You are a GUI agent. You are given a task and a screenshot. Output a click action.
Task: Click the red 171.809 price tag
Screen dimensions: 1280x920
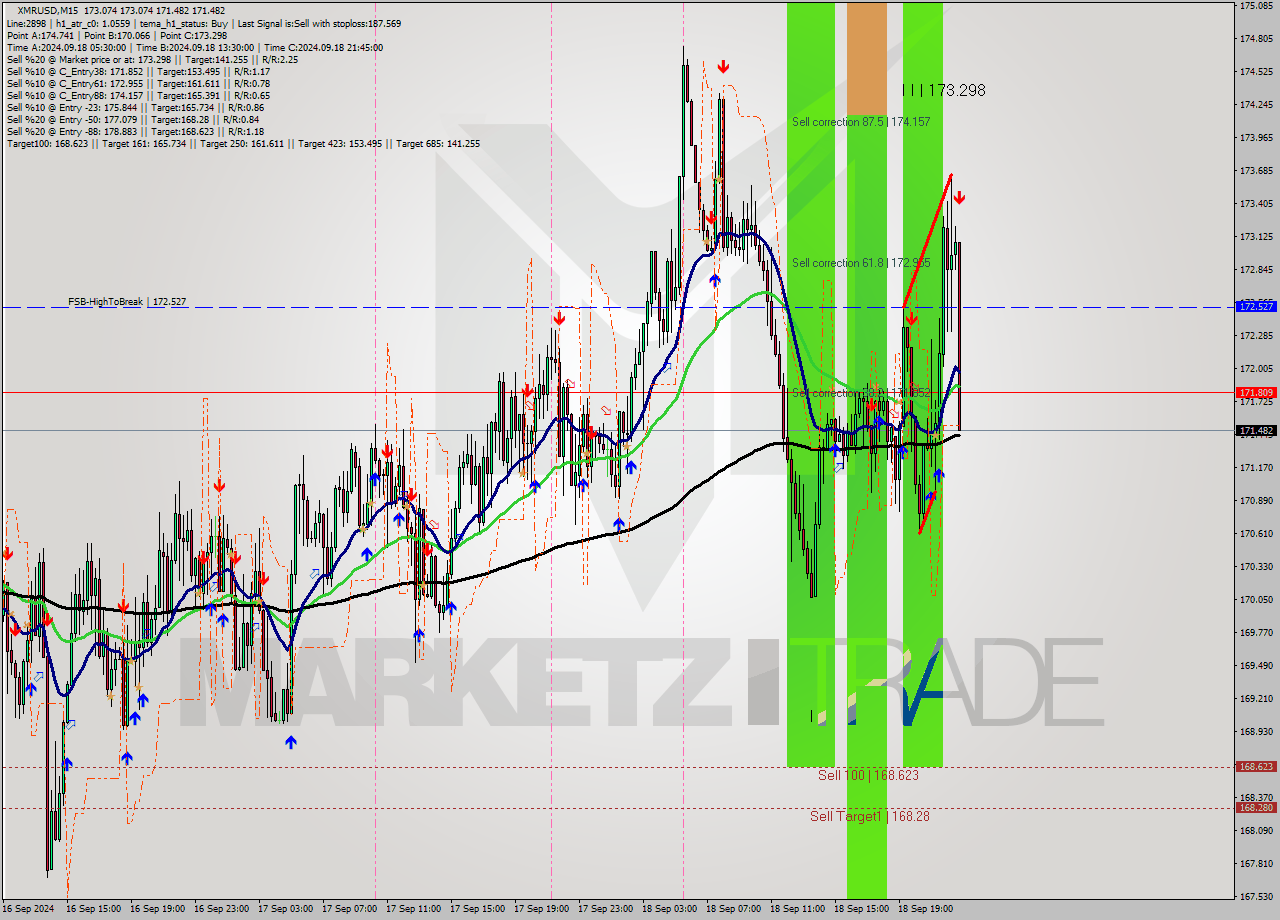(x=1255, y=393)
